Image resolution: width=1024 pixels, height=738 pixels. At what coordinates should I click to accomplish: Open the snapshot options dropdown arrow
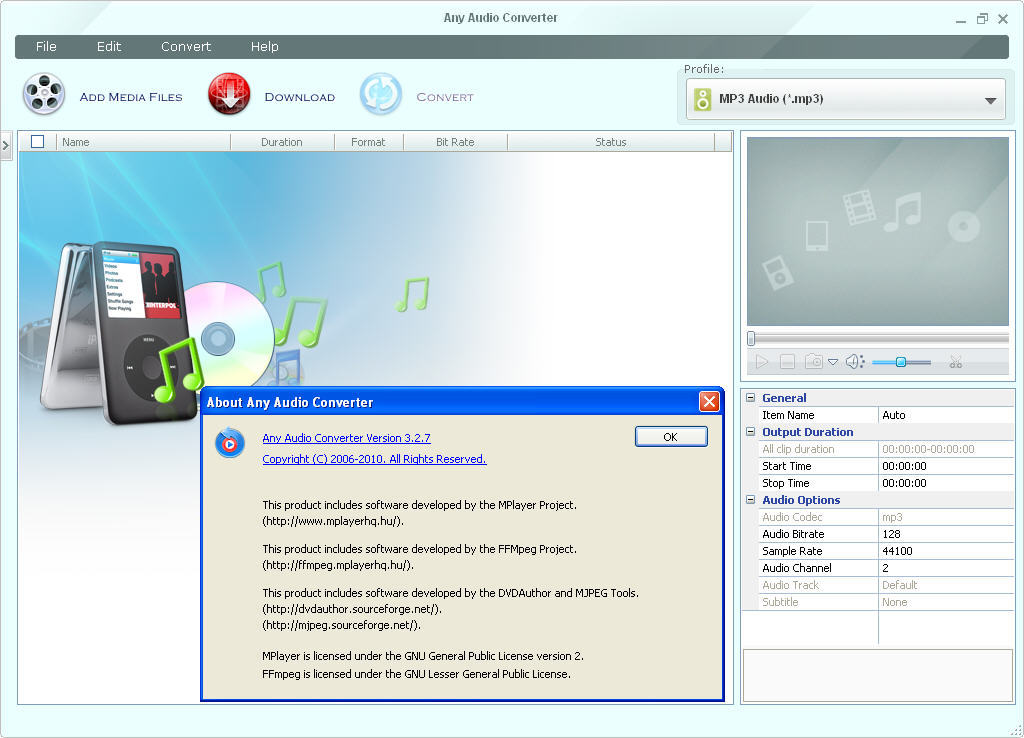click(x=833, y=362)
